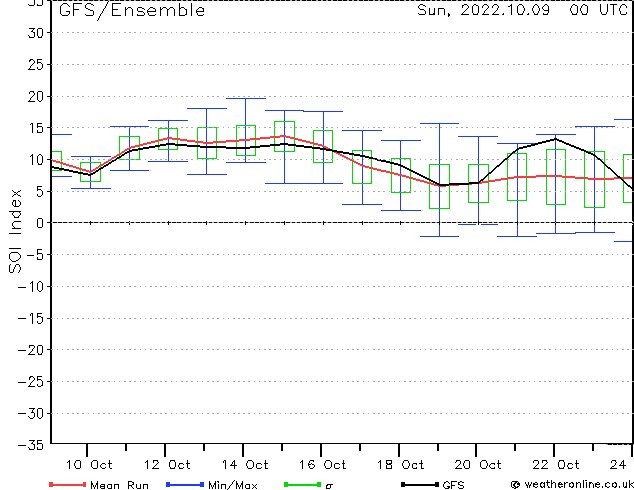634x490 pixels.
Task: Click the 16 Oct x-axis label
Action: 323,465
